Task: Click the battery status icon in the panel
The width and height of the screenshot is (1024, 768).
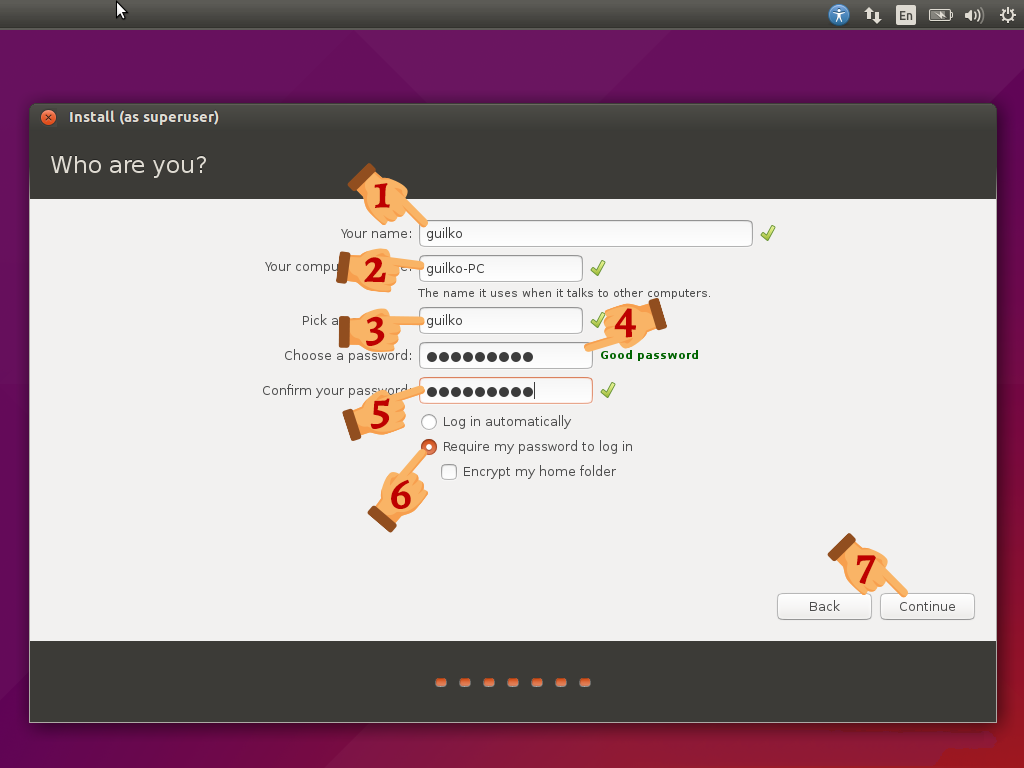Action: tap(940, 14)
